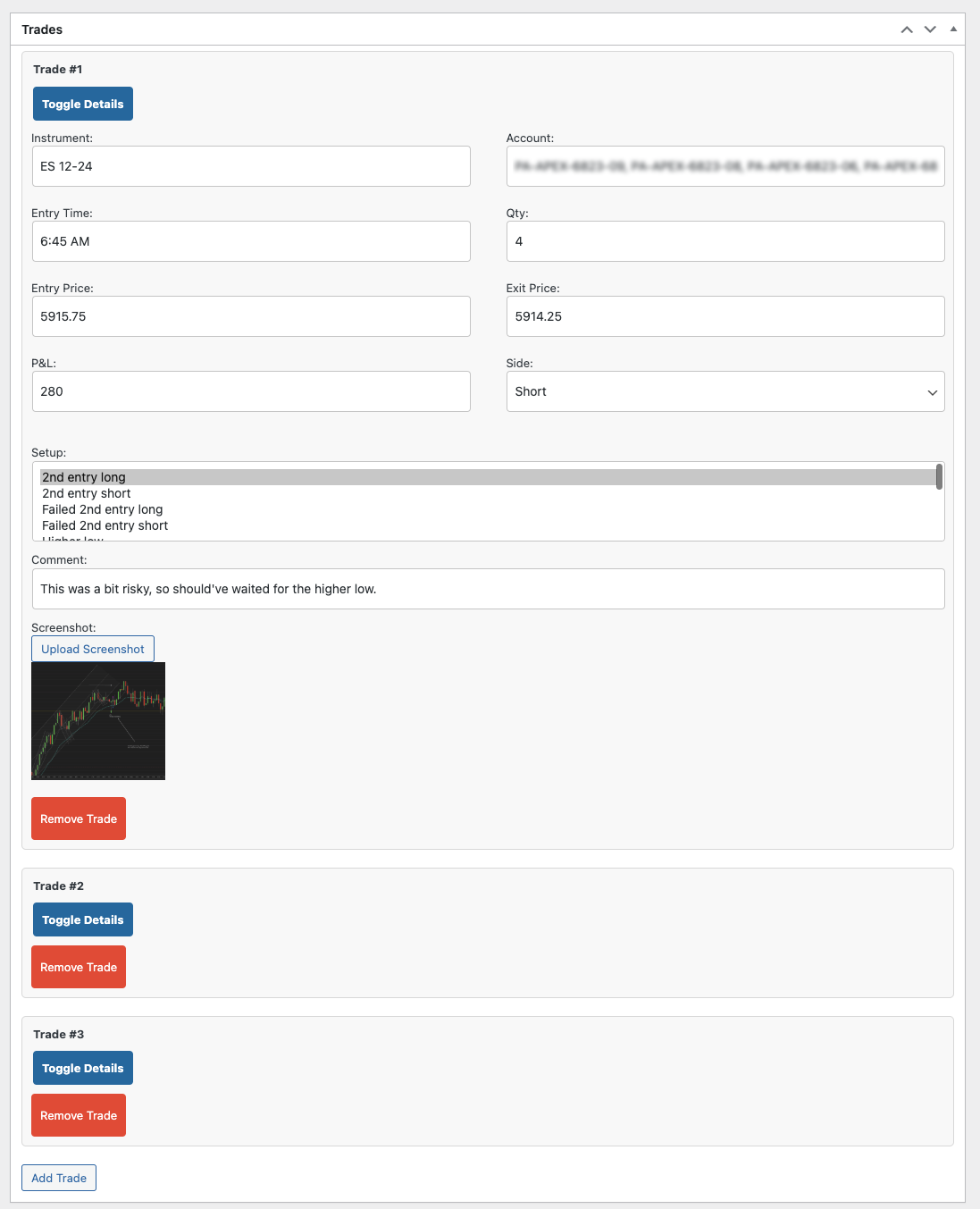
Task: Select 'Failed 2nd entry short' setup option
Action: click(488, 525)
